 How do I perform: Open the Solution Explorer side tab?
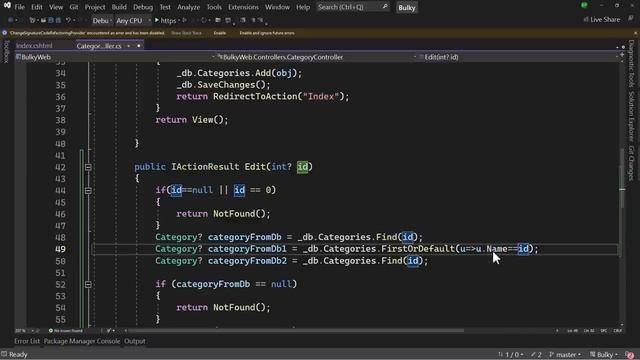click(631, 116)
